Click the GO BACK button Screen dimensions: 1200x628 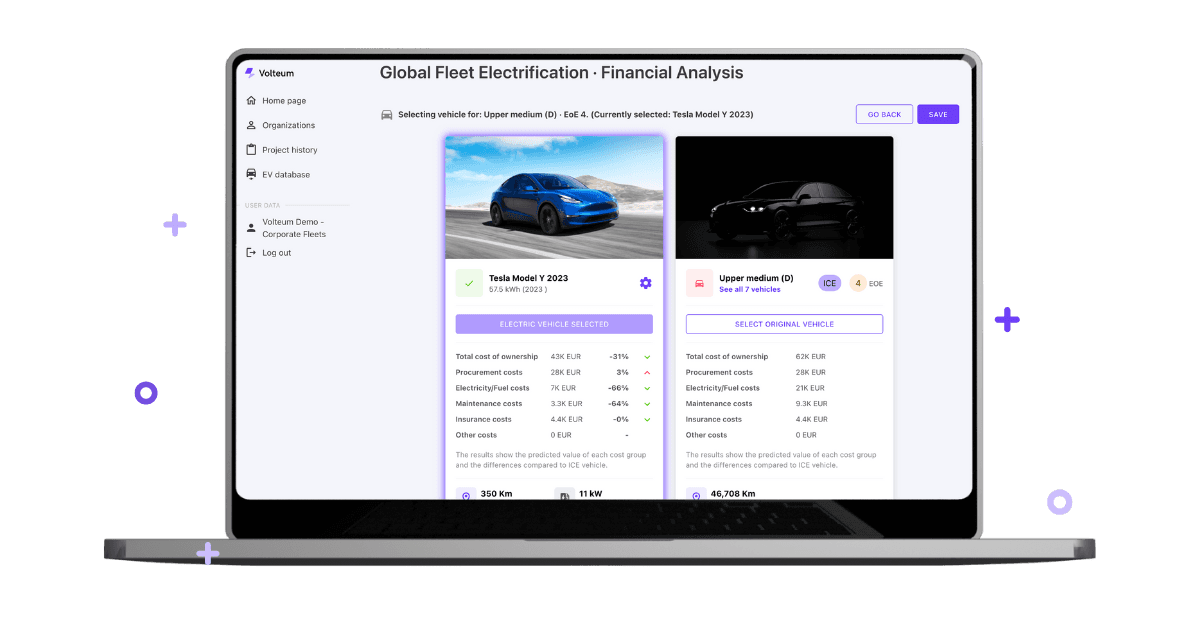pos(884,114)
